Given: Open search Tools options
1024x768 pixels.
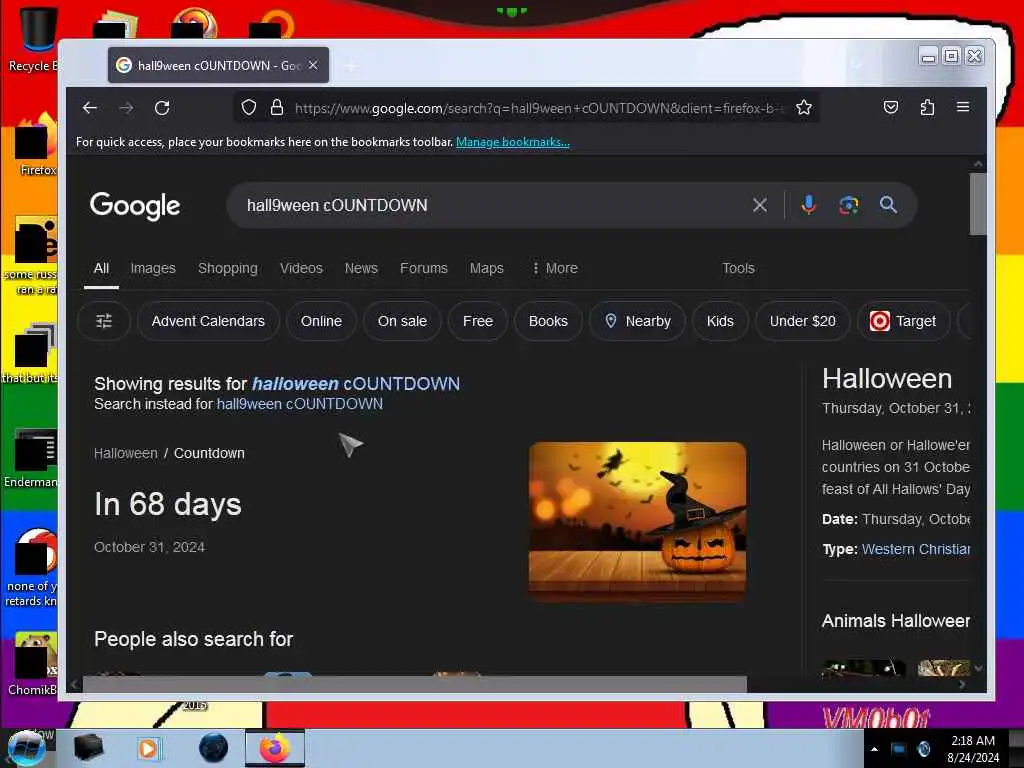Looking at the screenshot, I should (738, 268).
